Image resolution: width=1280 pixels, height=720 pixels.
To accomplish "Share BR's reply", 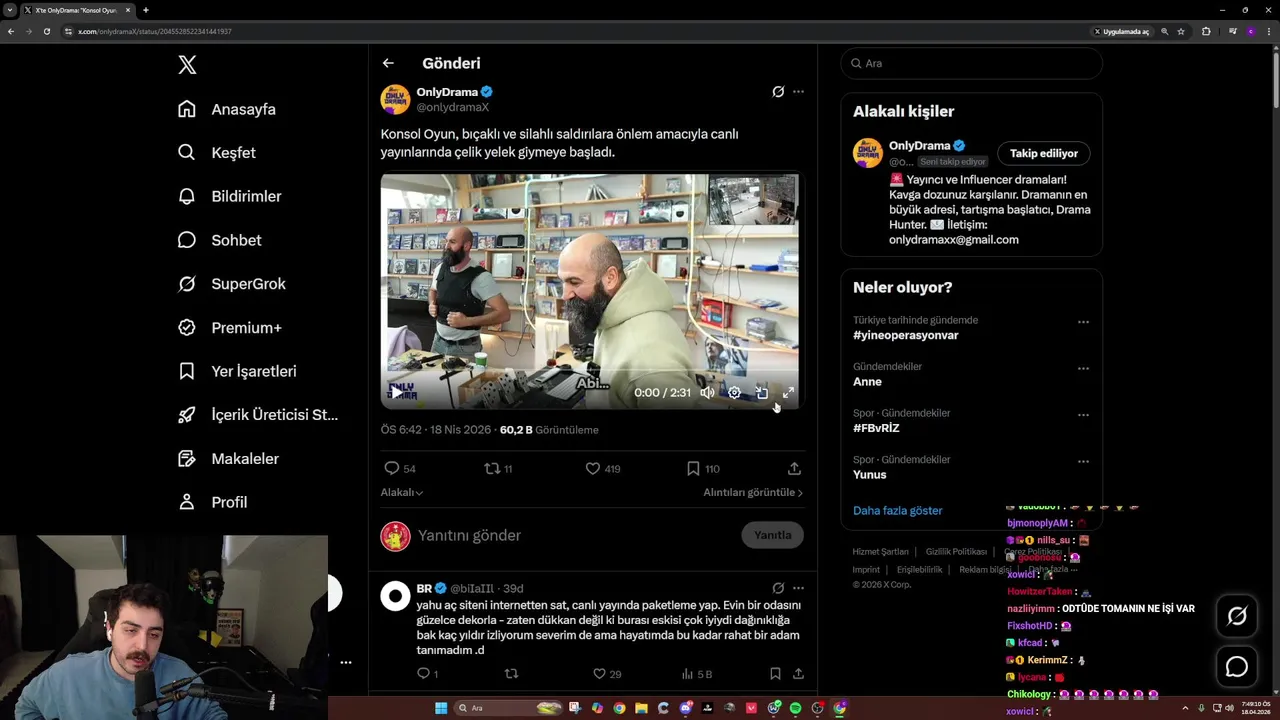I will click(798, 674).
